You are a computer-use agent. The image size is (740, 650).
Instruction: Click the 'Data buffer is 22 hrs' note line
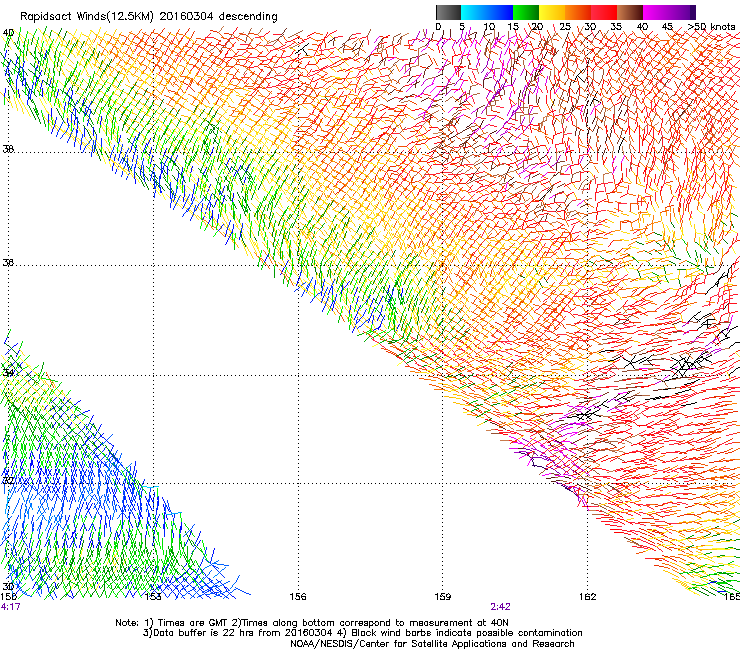pyautogui.click(x=362, y=633)
